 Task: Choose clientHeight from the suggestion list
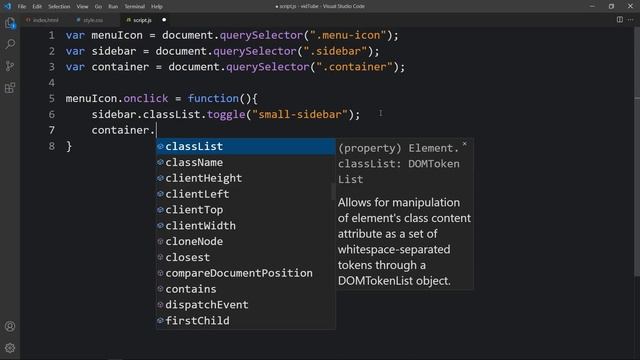pyautogui.click(x=245, y=178)
